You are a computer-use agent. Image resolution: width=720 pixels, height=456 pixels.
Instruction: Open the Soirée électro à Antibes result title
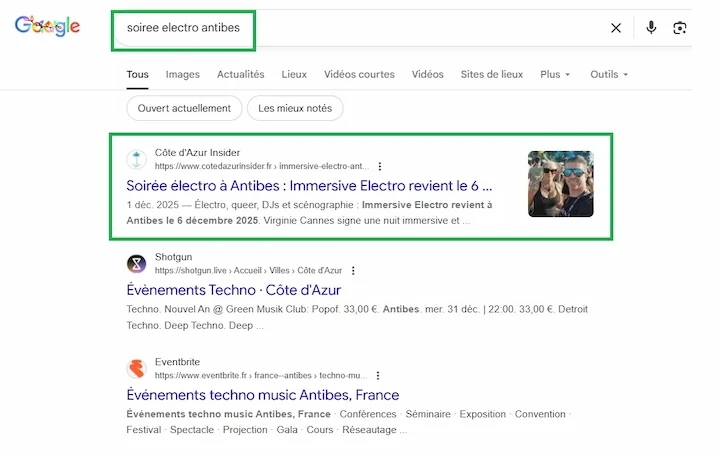[x=309, y=186]
